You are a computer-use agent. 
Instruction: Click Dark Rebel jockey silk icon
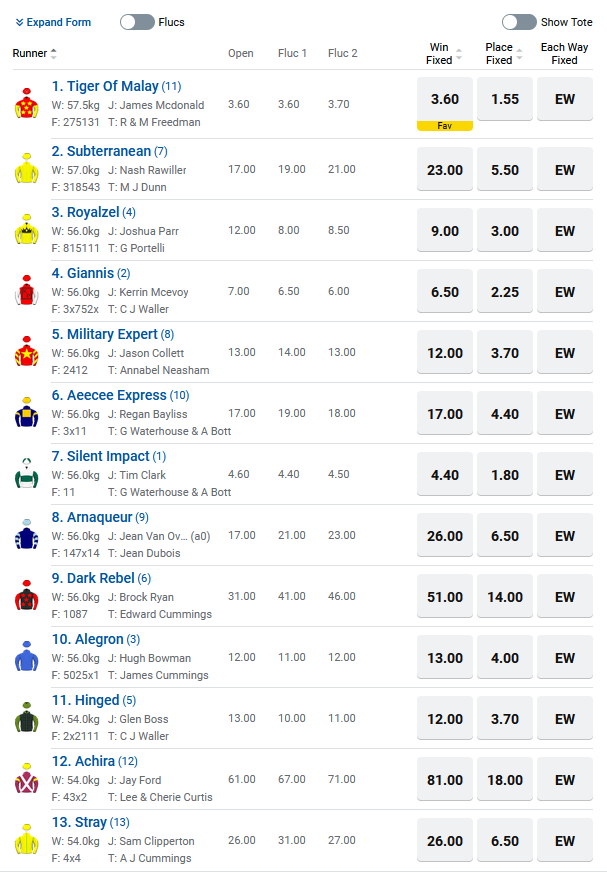pyautogui.click(x=25, y=597)
